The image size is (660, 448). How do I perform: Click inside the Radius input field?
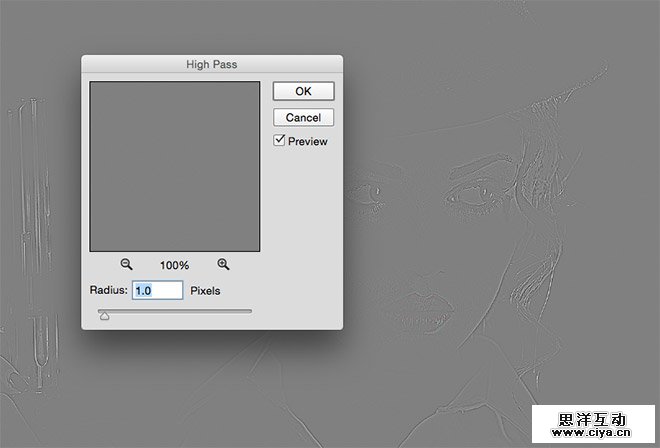click(x=157, y=291)
